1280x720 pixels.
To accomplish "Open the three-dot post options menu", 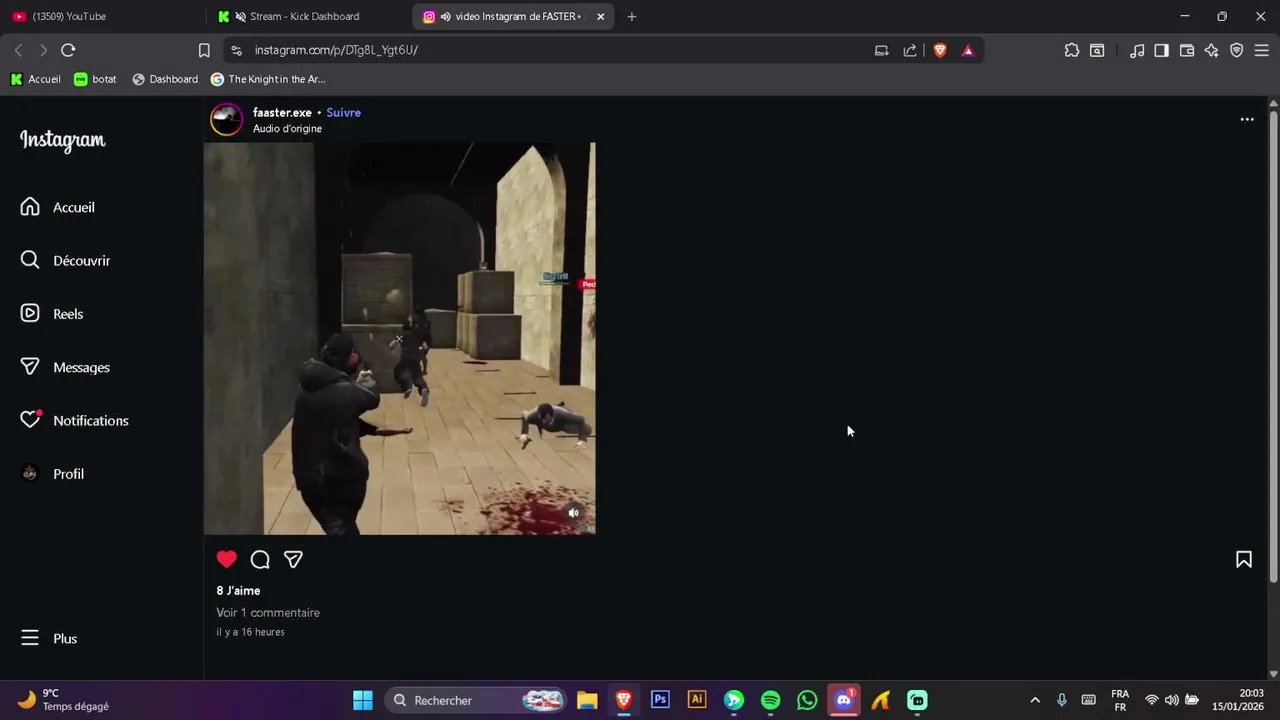I will point(1247,119).
